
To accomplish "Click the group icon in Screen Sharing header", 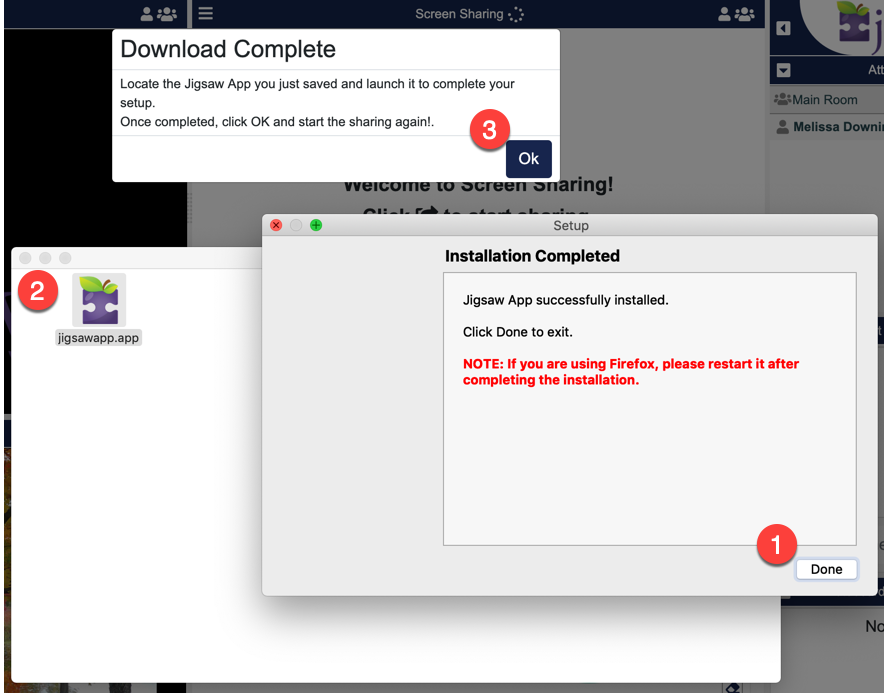I will point(745,14).
